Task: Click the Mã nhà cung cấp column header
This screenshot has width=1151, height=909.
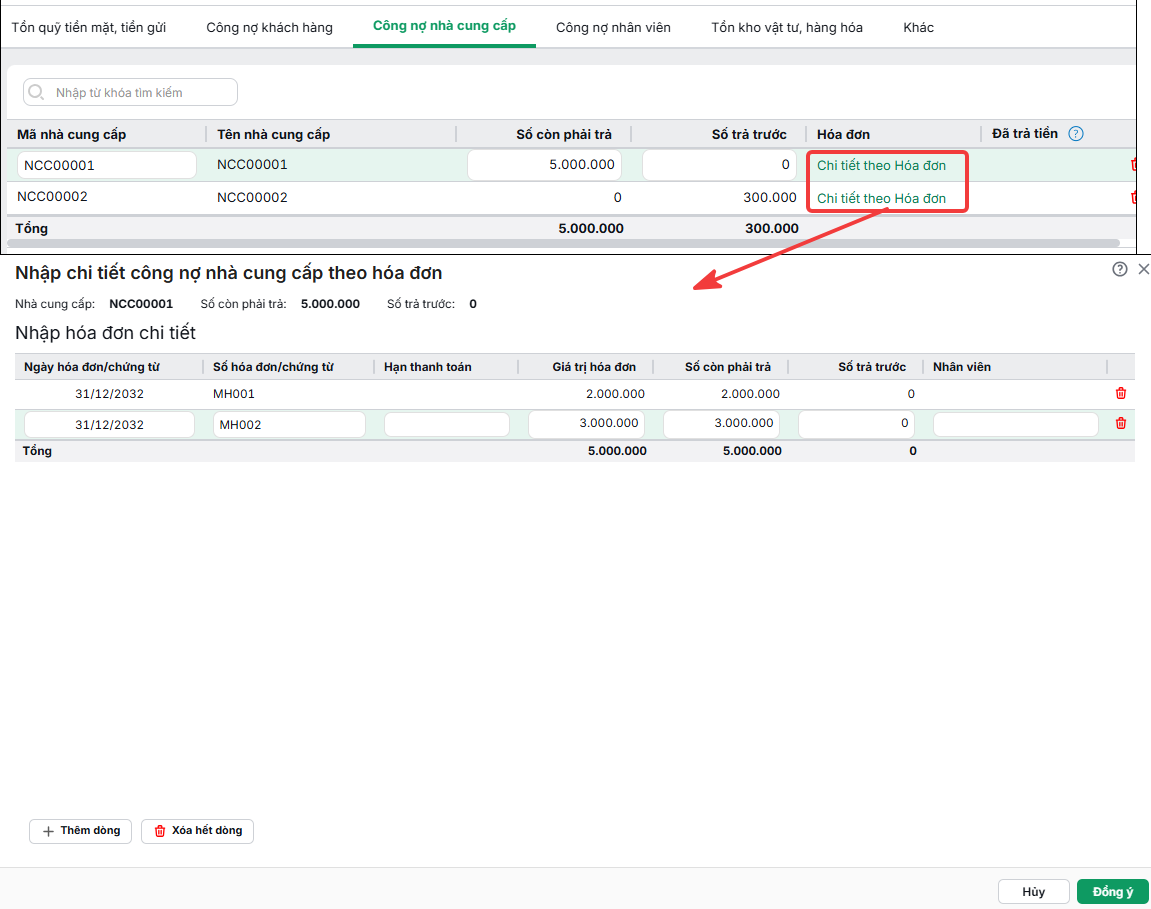Action: coord(71,135)
